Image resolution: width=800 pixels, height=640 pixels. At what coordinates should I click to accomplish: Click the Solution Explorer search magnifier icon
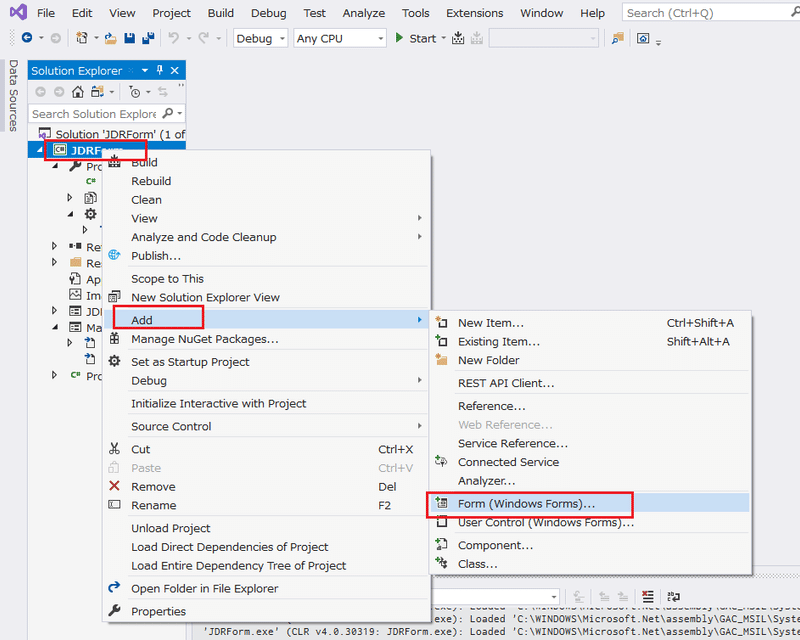[x=168, y=113]
